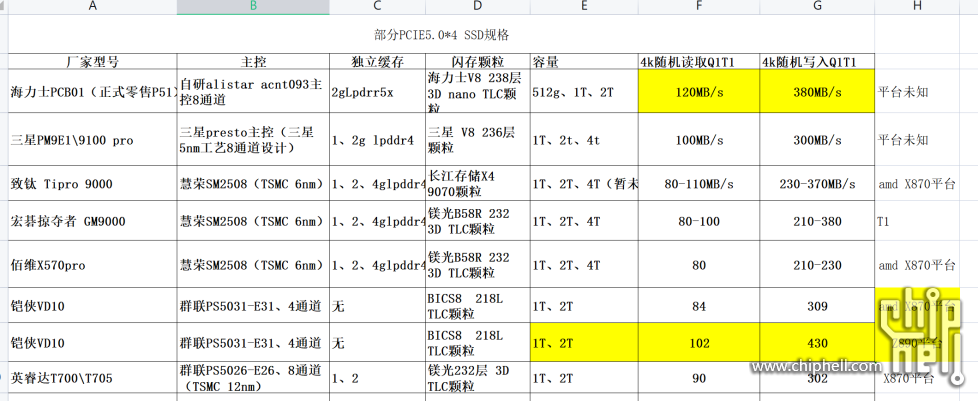Viewport: 978px width, 401px height.
Task: Select the '1、2g lpddr4' cell
Action: click(377, 139)
